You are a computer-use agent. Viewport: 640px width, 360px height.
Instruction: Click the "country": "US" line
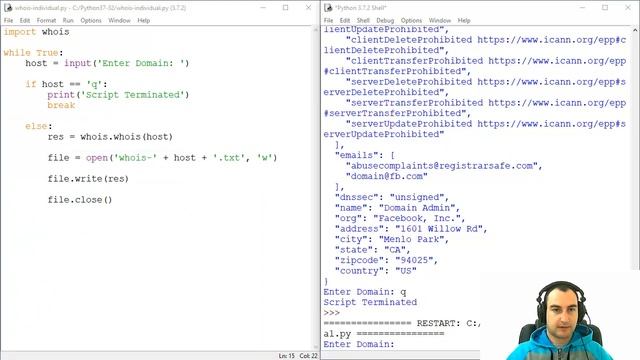[376, 271]
